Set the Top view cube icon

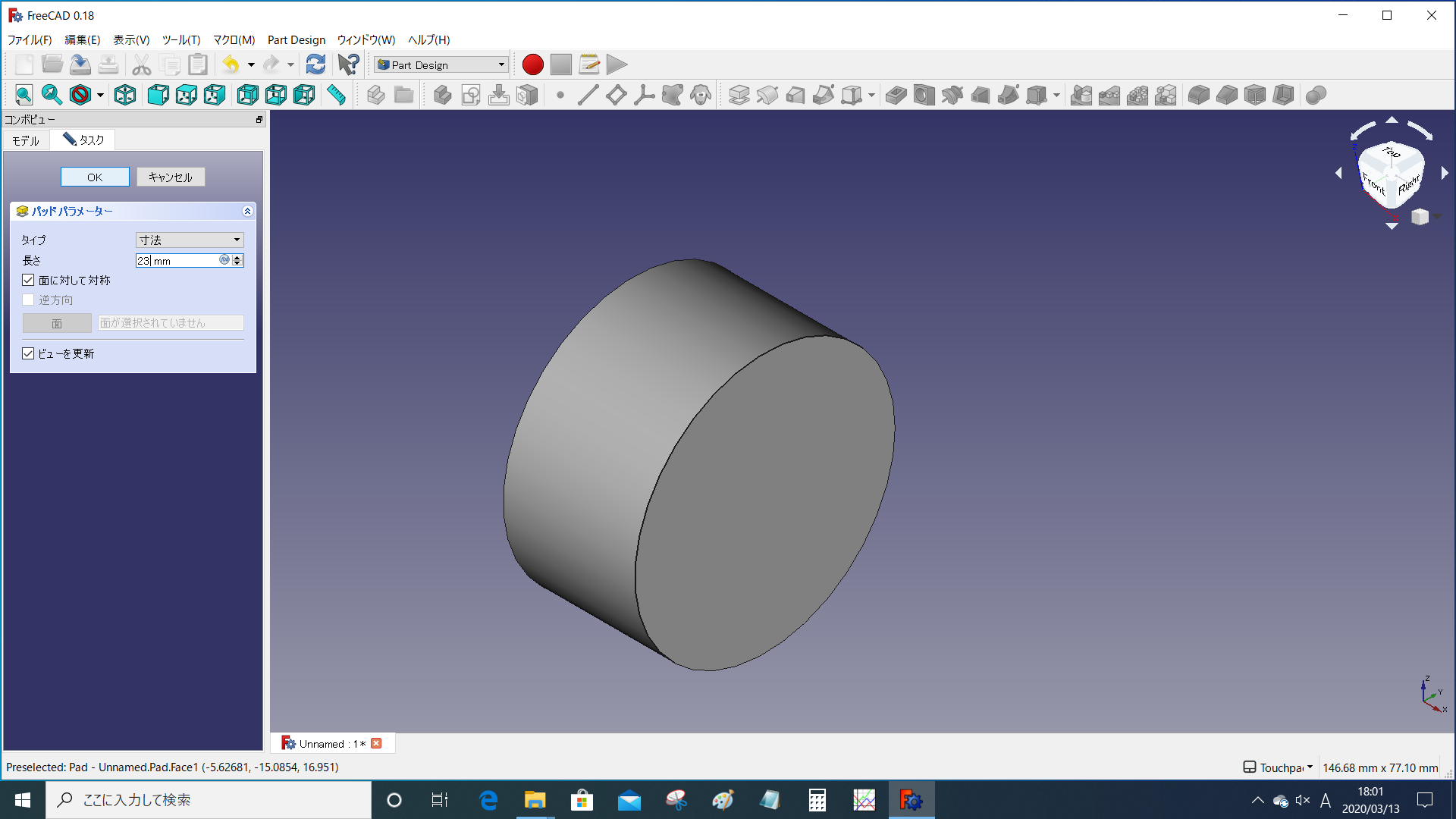(186, 95)
